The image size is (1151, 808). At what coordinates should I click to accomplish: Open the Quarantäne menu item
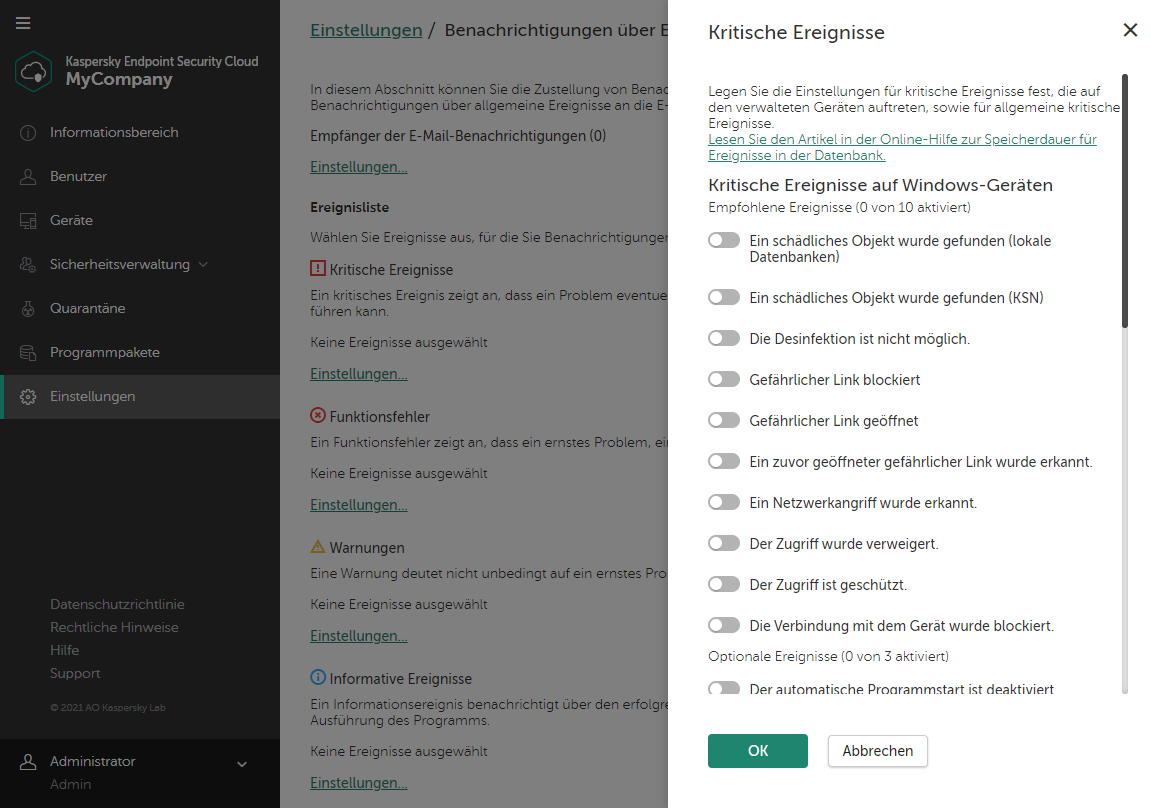pyautogui.click(x=88, y=309)
